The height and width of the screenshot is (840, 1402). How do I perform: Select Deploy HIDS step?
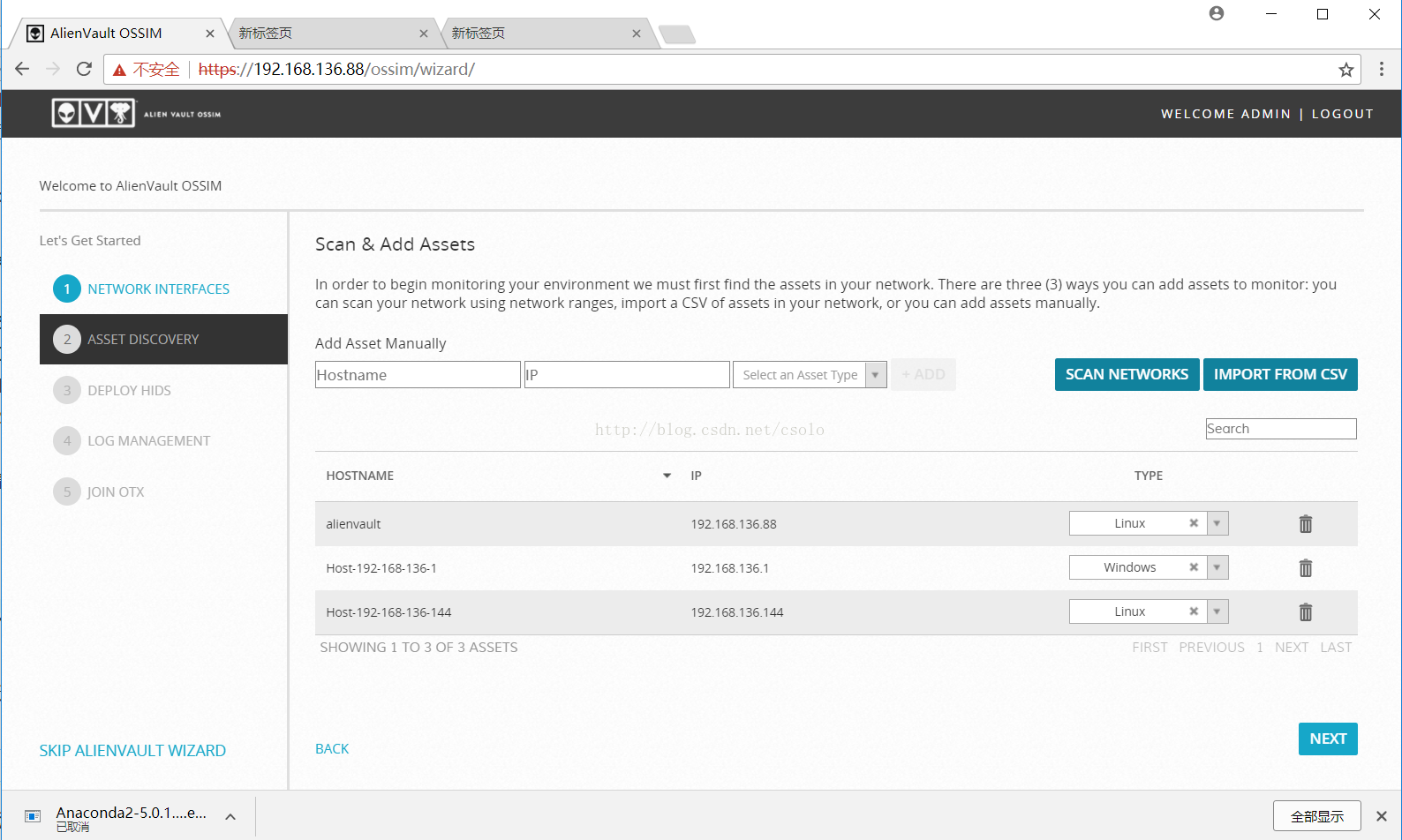tap(113, 390)
